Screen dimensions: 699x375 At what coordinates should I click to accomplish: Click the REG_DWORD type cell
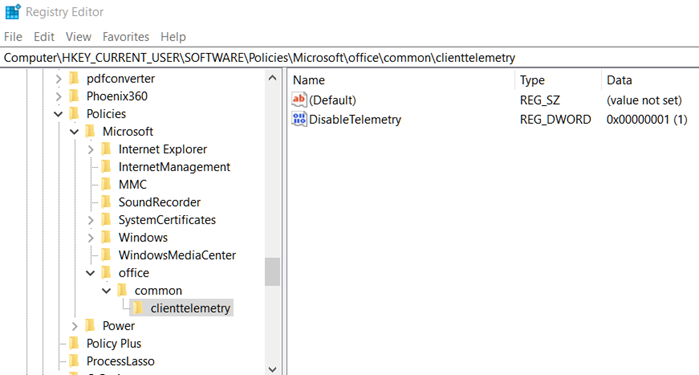point(555,120)
